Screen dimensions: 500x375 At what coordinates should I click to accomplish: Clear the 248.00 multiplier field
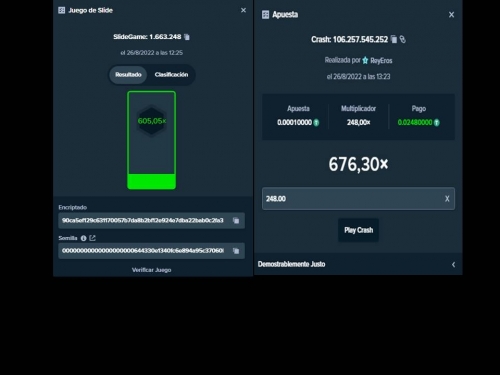click(x=447, y=199)
